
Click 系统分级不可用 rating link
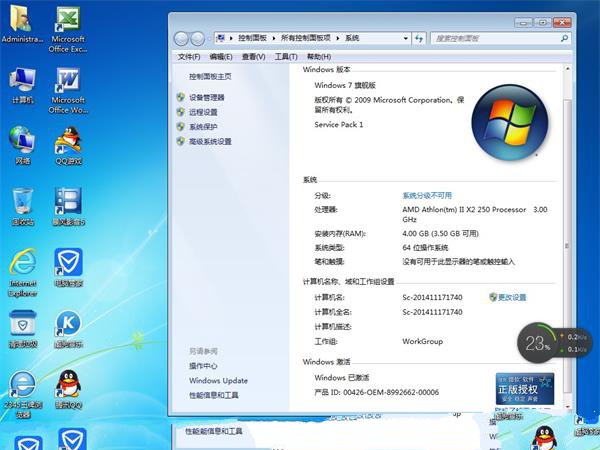(x=427, y=196)
